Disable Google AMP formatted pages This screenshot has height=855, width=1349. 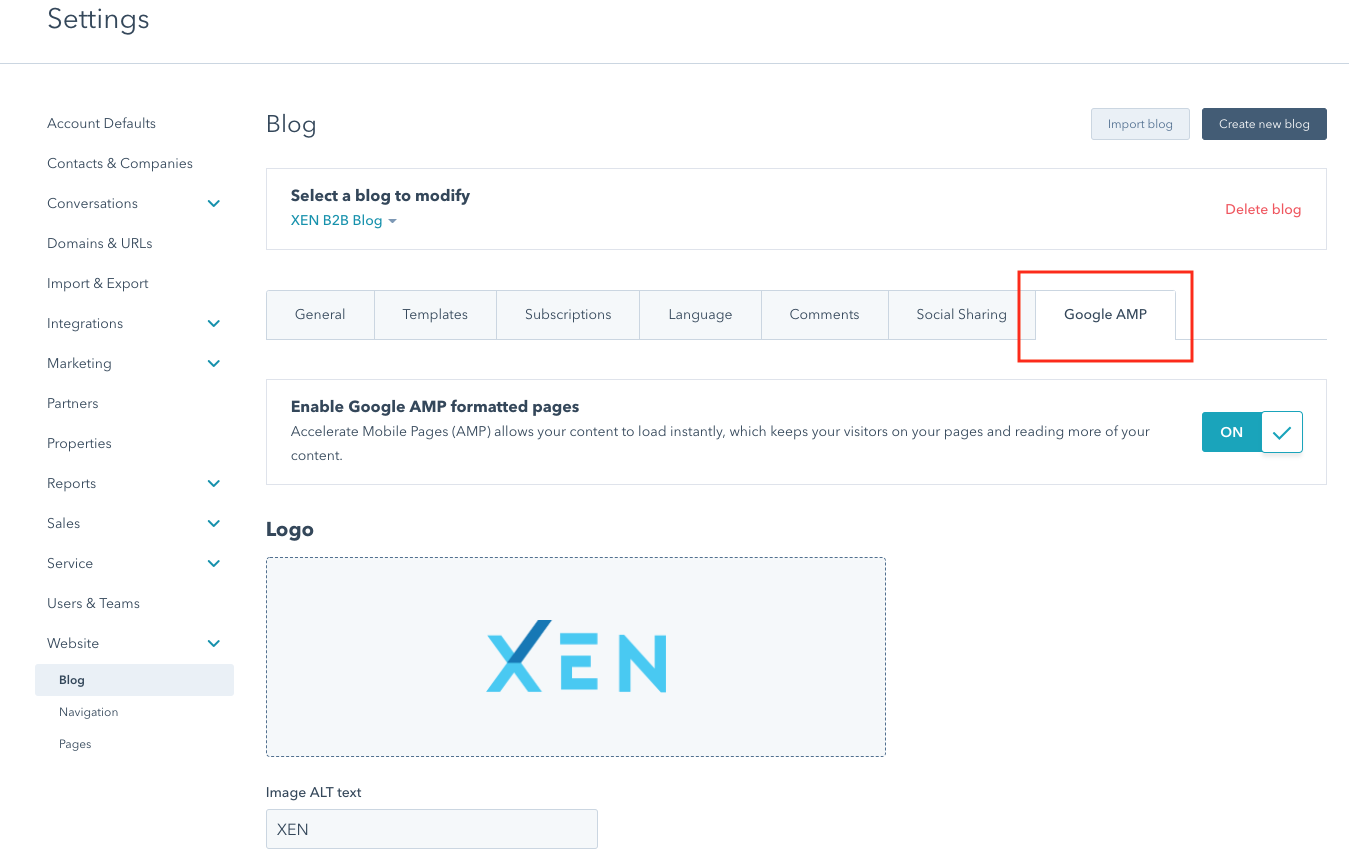pyautogui.click(x=1252, y=432)
